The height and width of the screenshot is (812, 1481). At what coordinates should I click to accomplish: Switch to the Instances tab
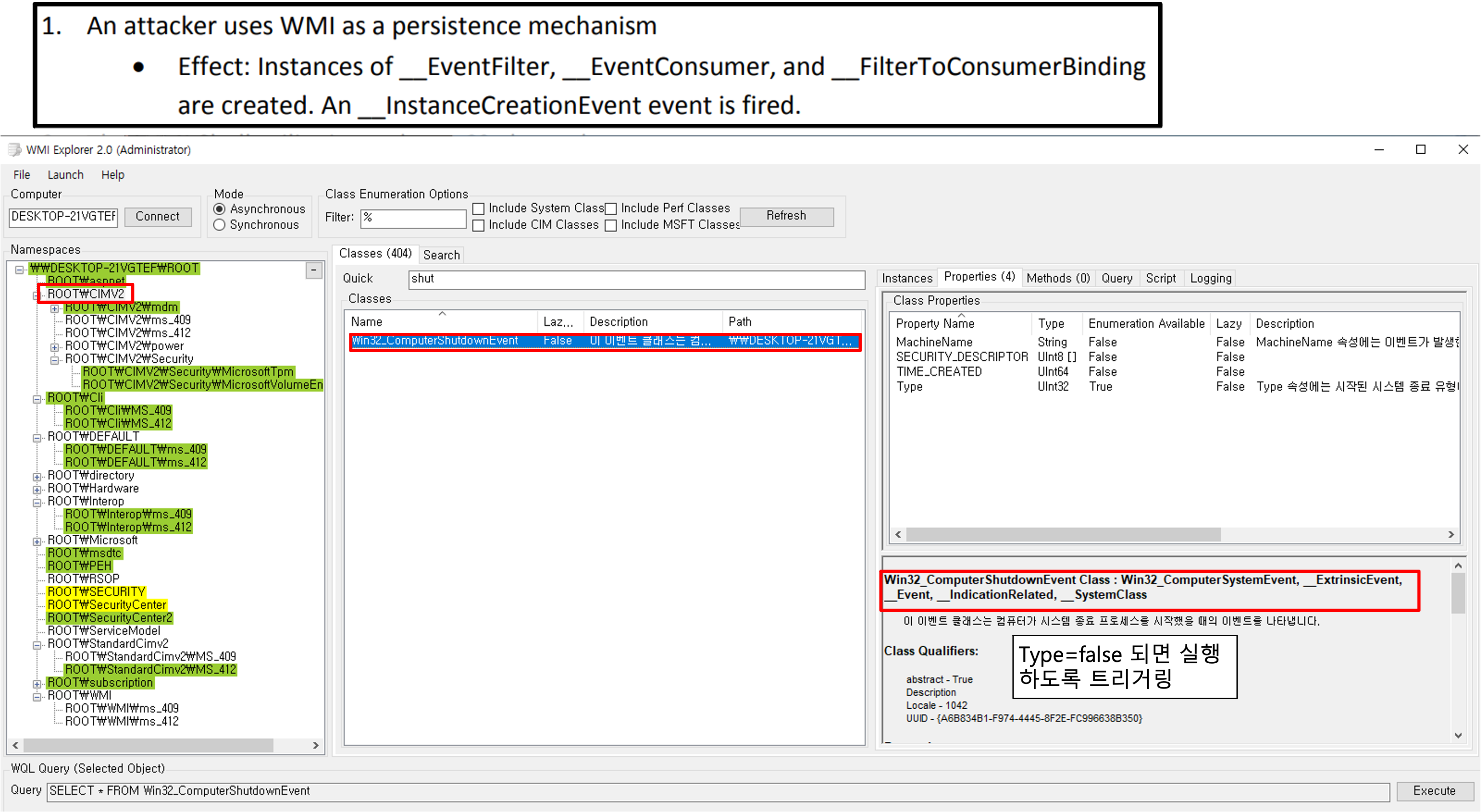(x=907, y=279)
